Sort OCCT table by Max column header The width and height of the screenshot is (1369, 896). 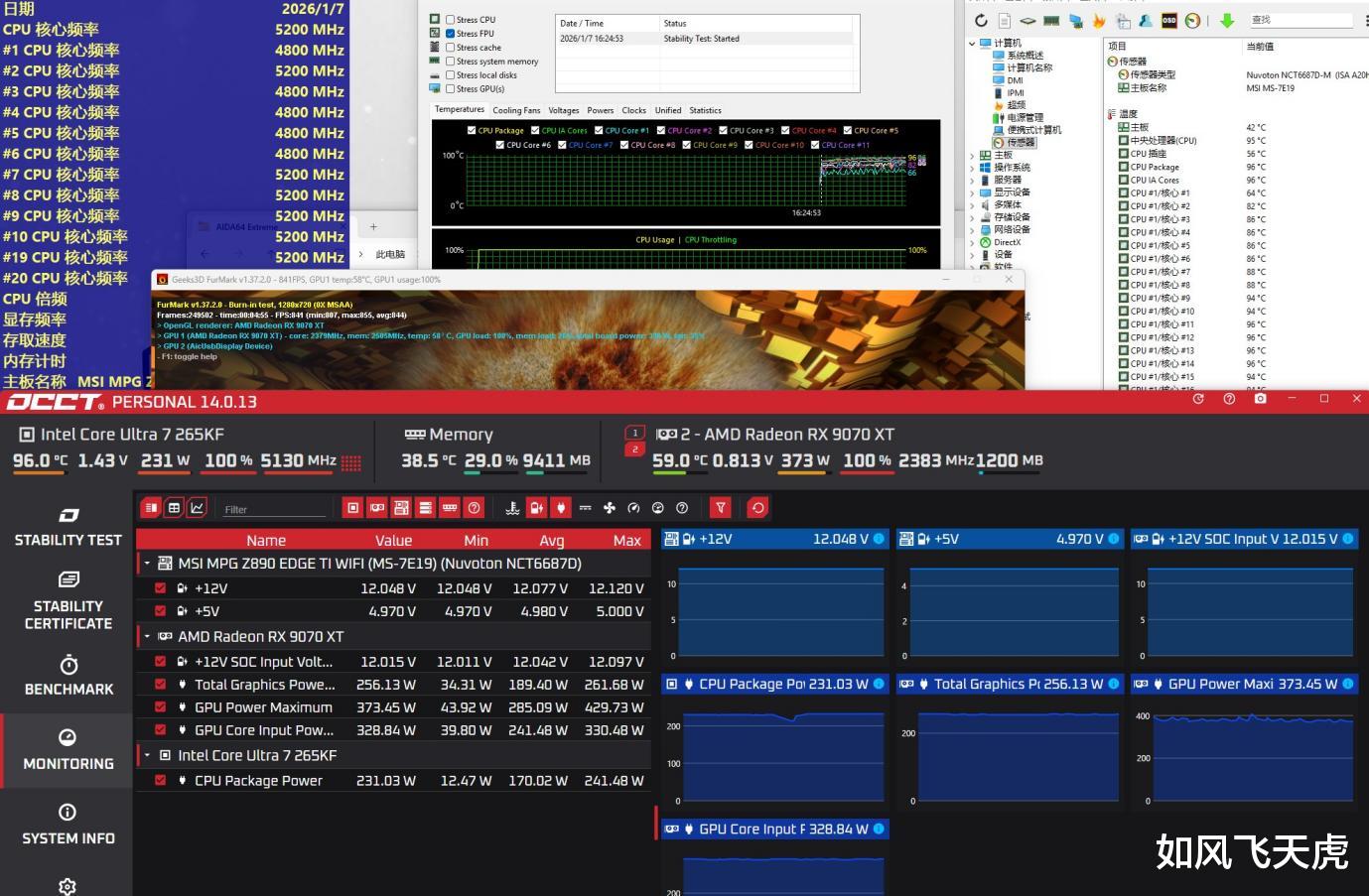coord(627,540)
